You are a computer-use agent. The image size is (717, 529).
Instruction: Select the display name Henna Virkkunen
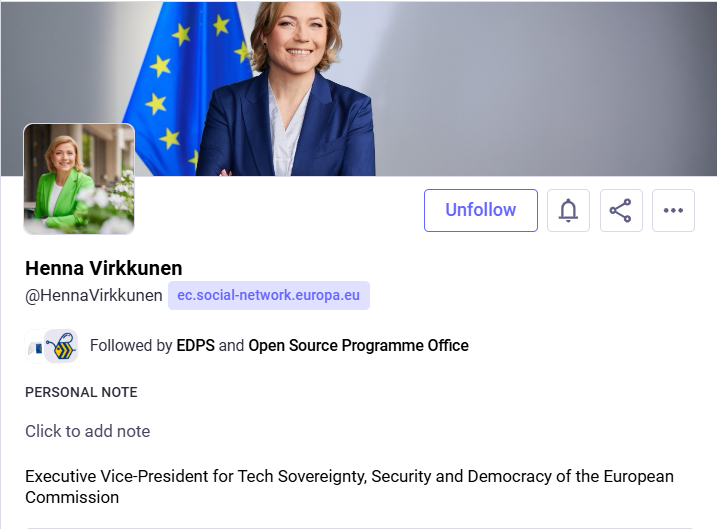(103, 268)
